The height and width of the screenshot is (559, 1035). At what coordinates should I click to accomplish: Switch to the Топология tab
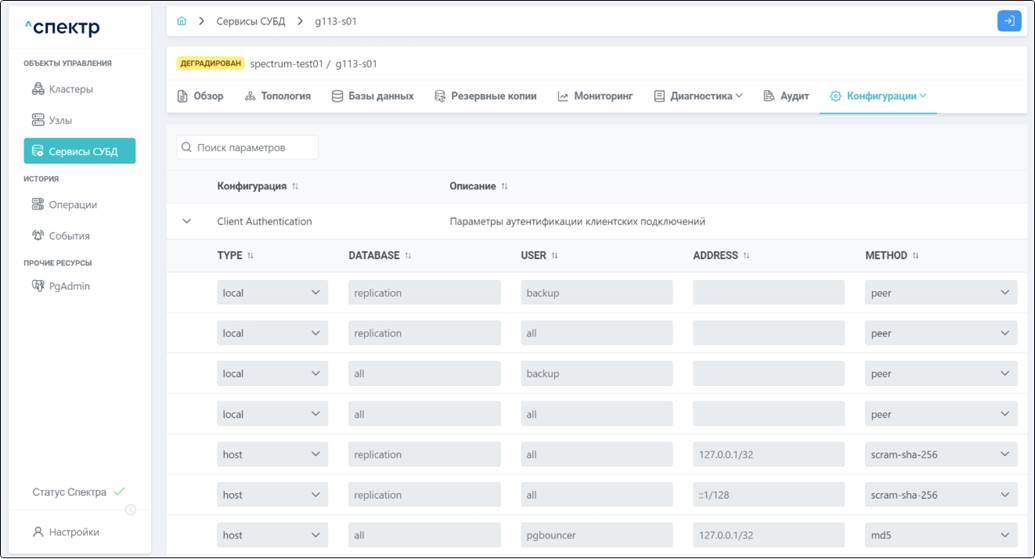[x=277, y=96]
